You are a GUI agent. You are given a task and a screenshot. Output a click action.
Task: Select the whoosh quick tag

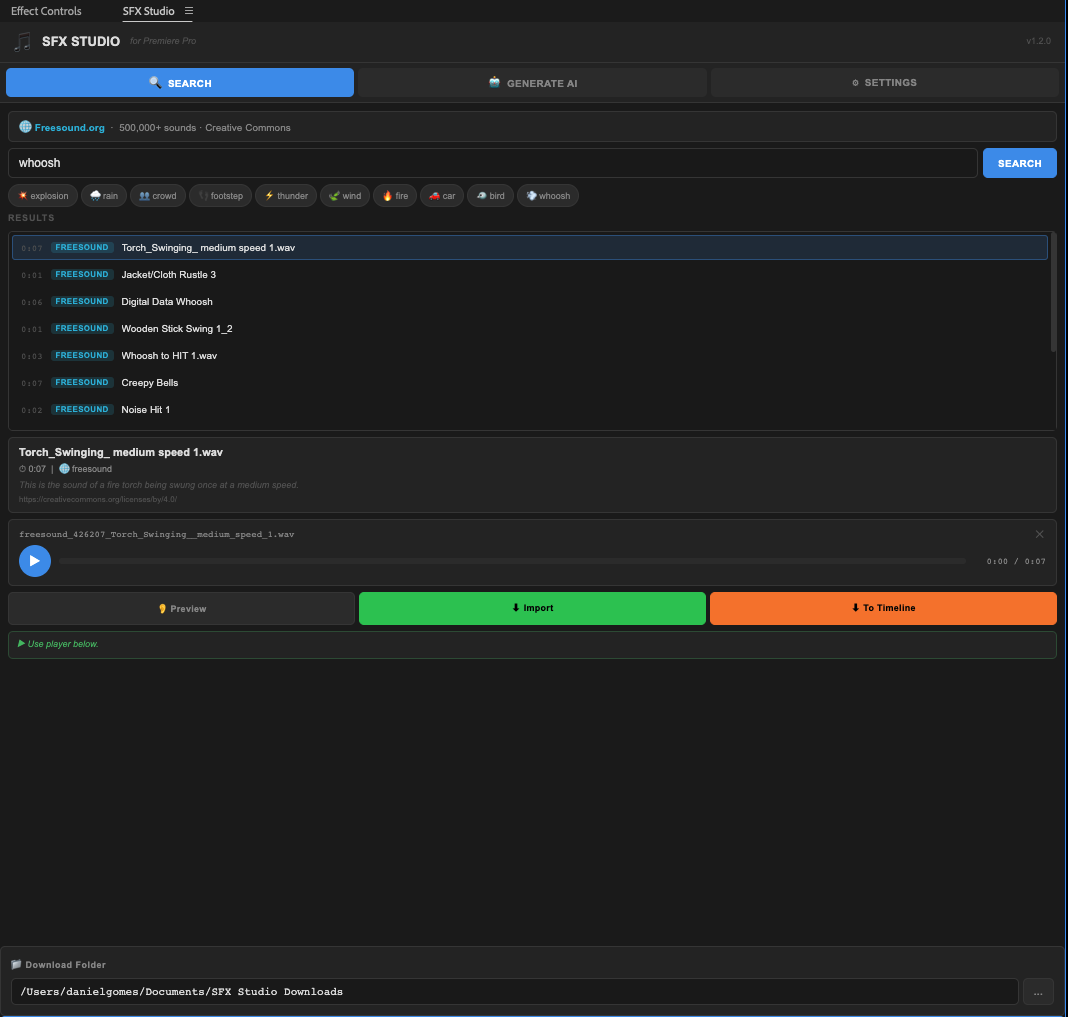[x=548, y=195]
